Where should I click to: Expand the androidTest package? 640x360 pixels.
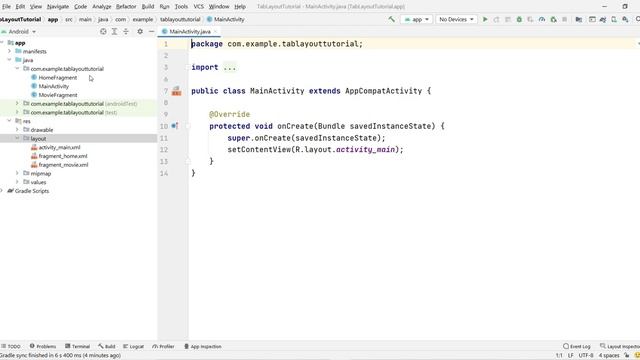coord(17,104)
